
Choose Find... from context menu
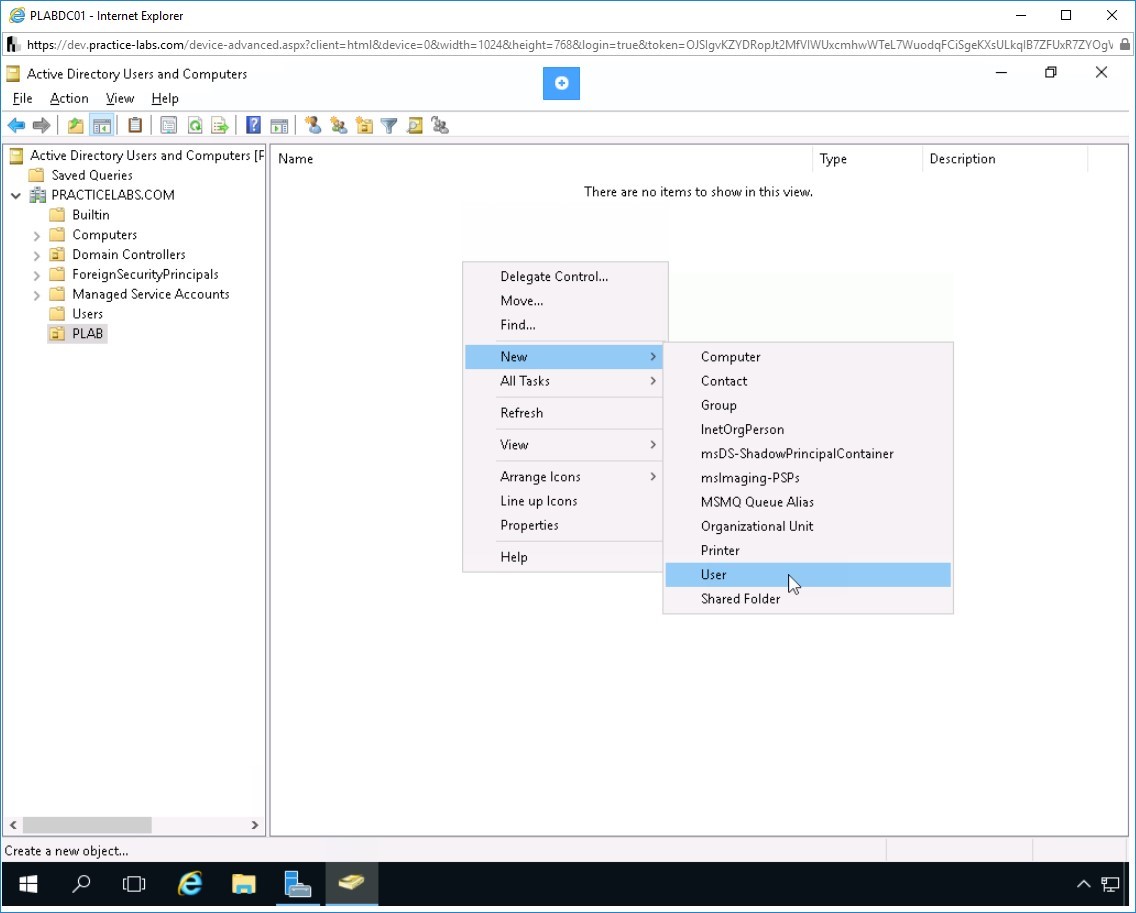pyautogui.click(x=564, y=325)
